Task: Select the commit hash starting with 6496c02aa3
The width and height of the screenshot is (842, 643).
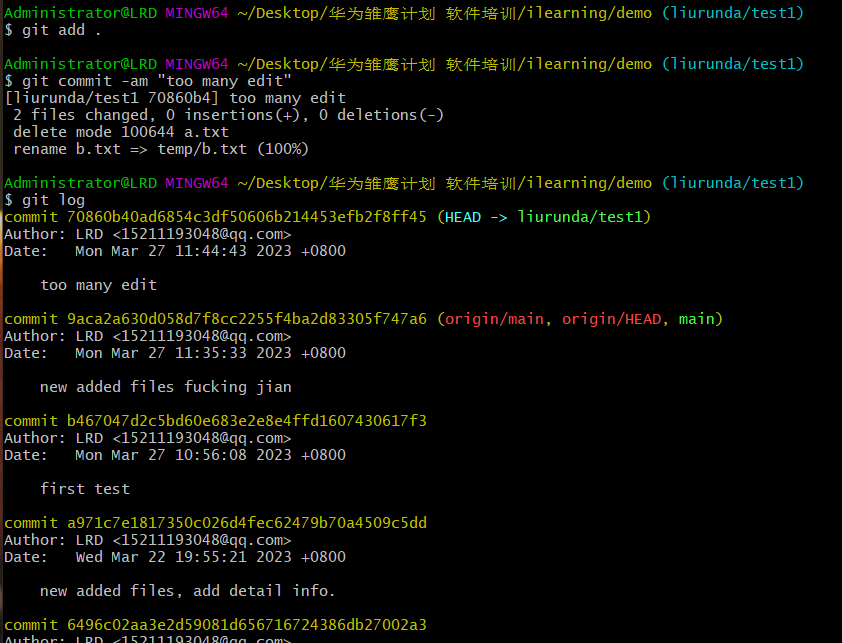Action: pos(246,625)
